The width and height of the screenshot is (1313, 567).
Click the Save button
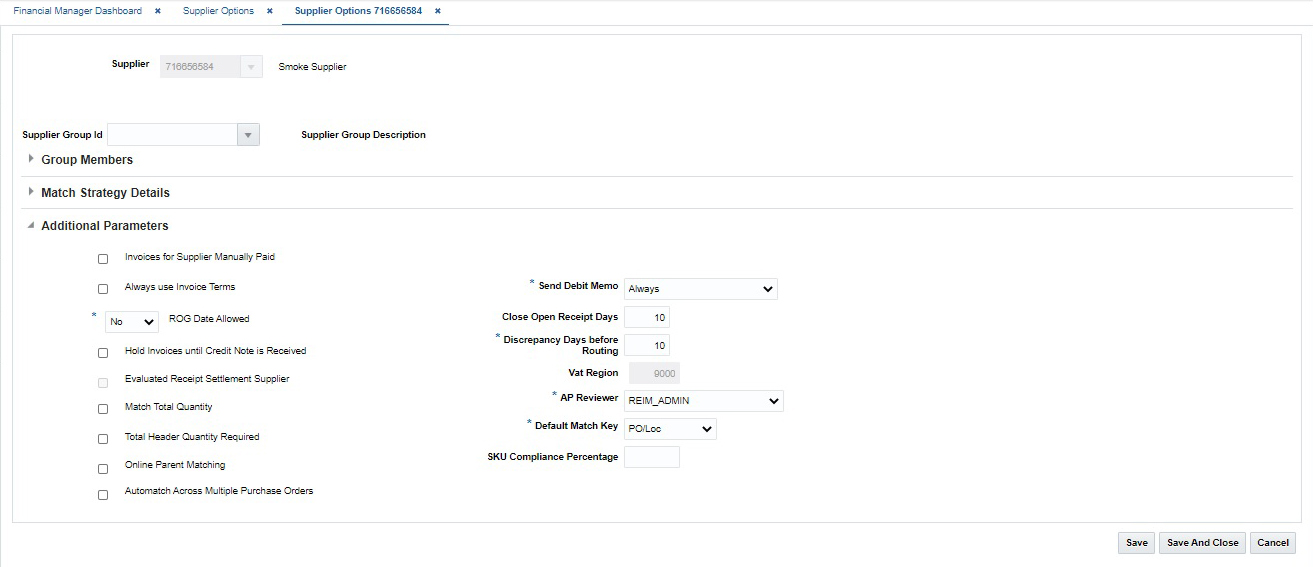(1136, 543)
